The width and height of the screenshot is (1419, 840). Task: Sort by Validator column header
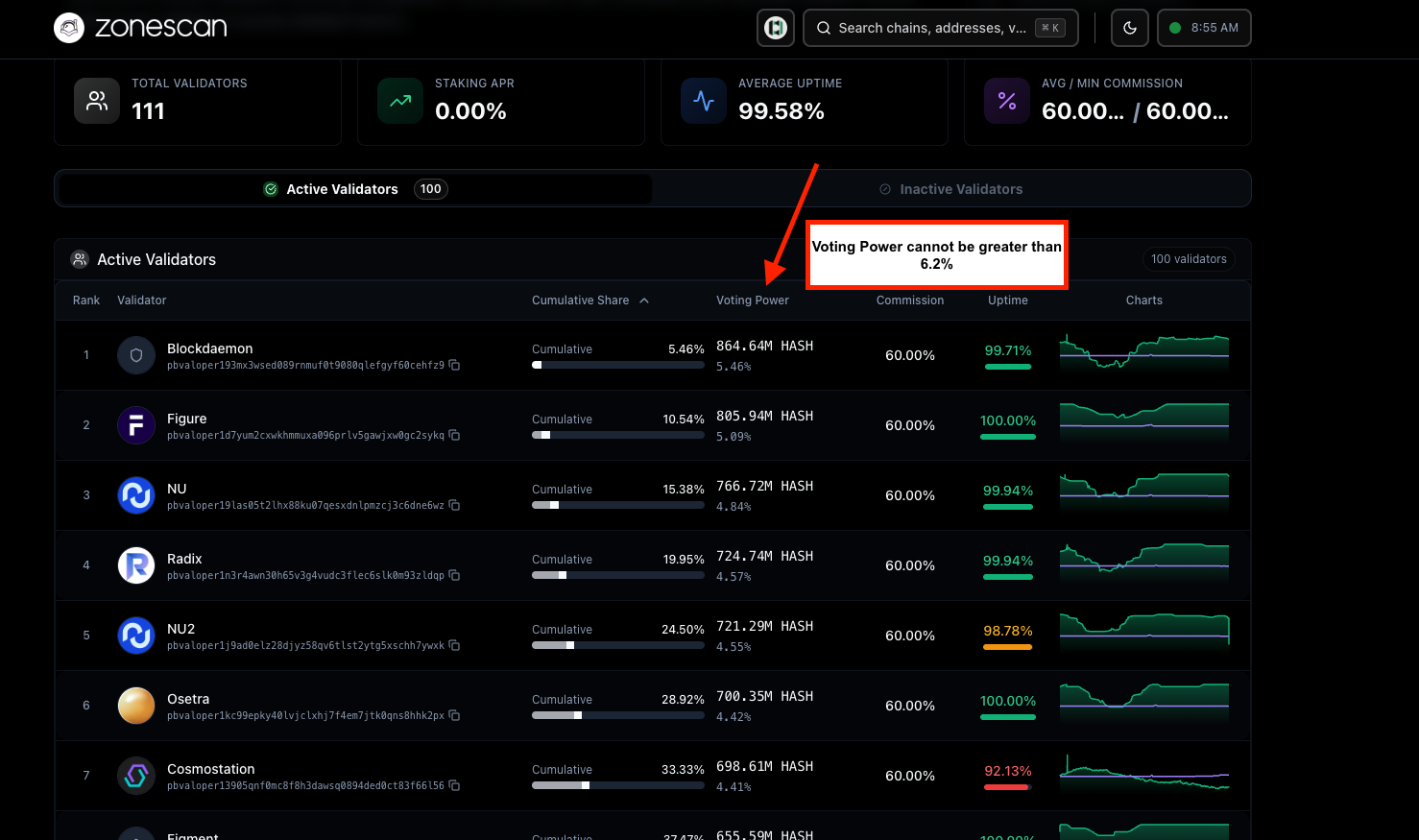pyautogui.click(x=142, y=300)
